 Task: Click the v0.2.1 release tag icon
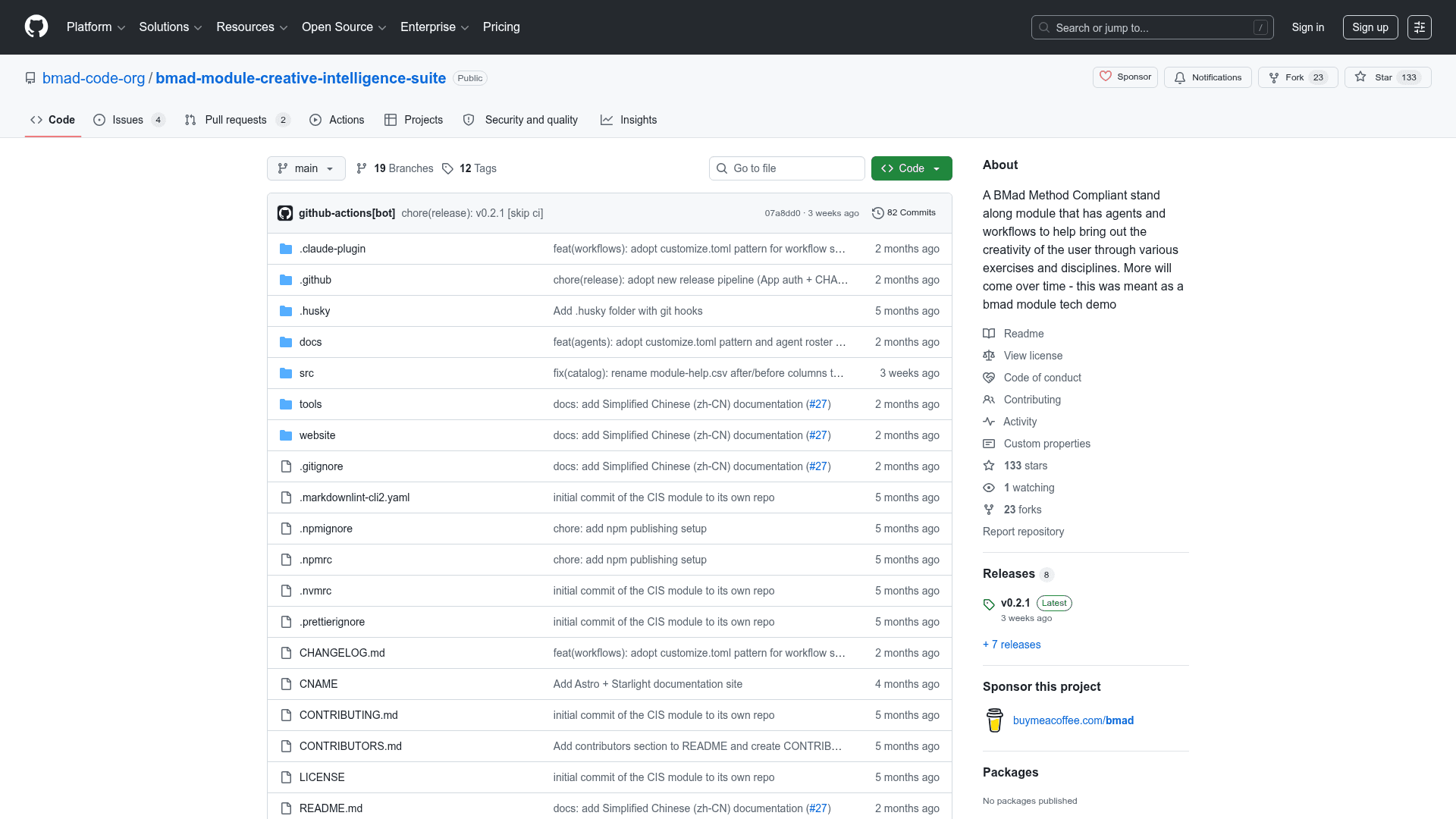(x=989, y=604)
